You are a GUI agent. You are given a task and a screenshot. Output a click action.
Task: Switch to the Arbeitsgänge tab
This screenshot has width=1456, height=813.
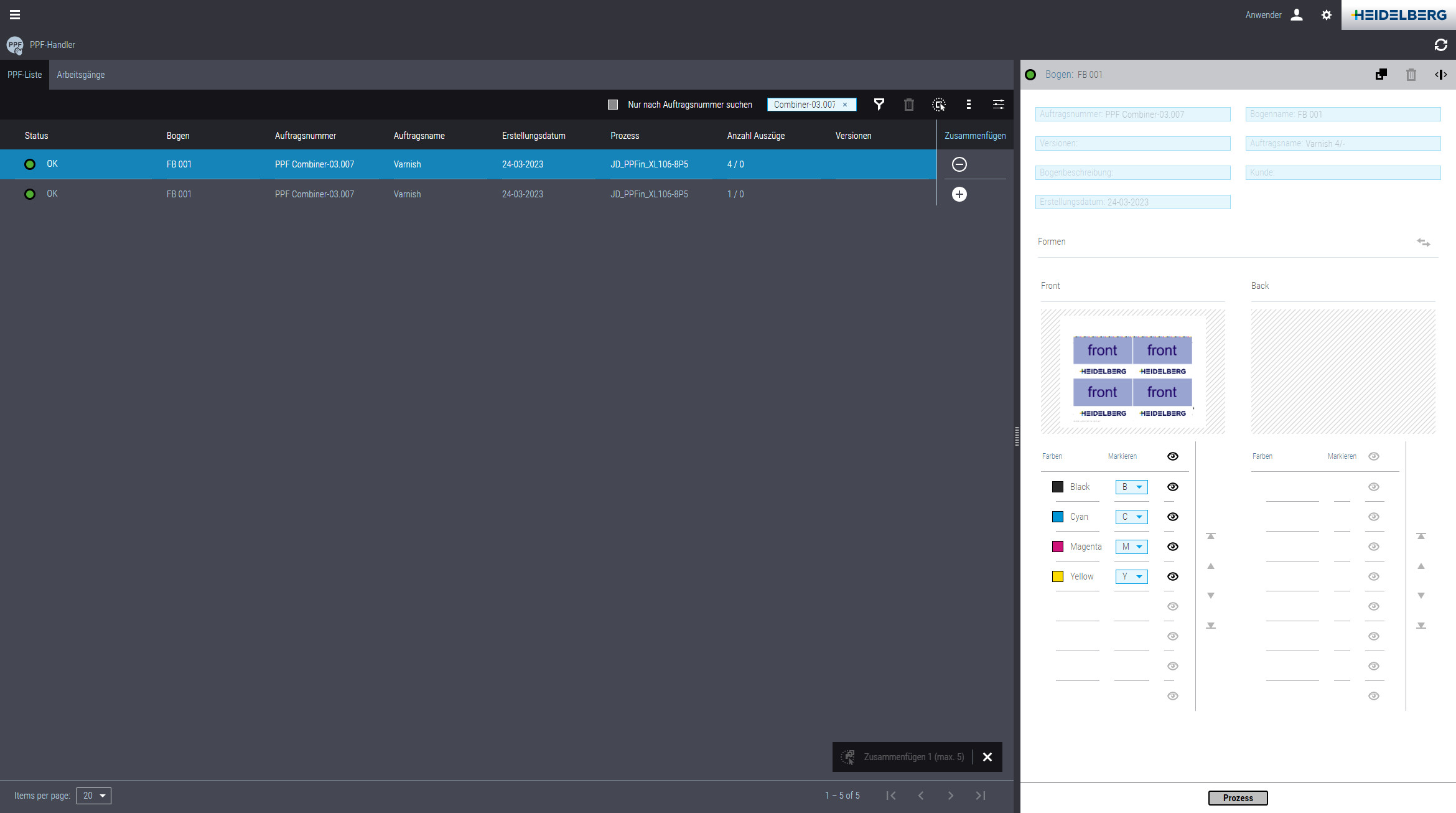(x=80, y=75)
